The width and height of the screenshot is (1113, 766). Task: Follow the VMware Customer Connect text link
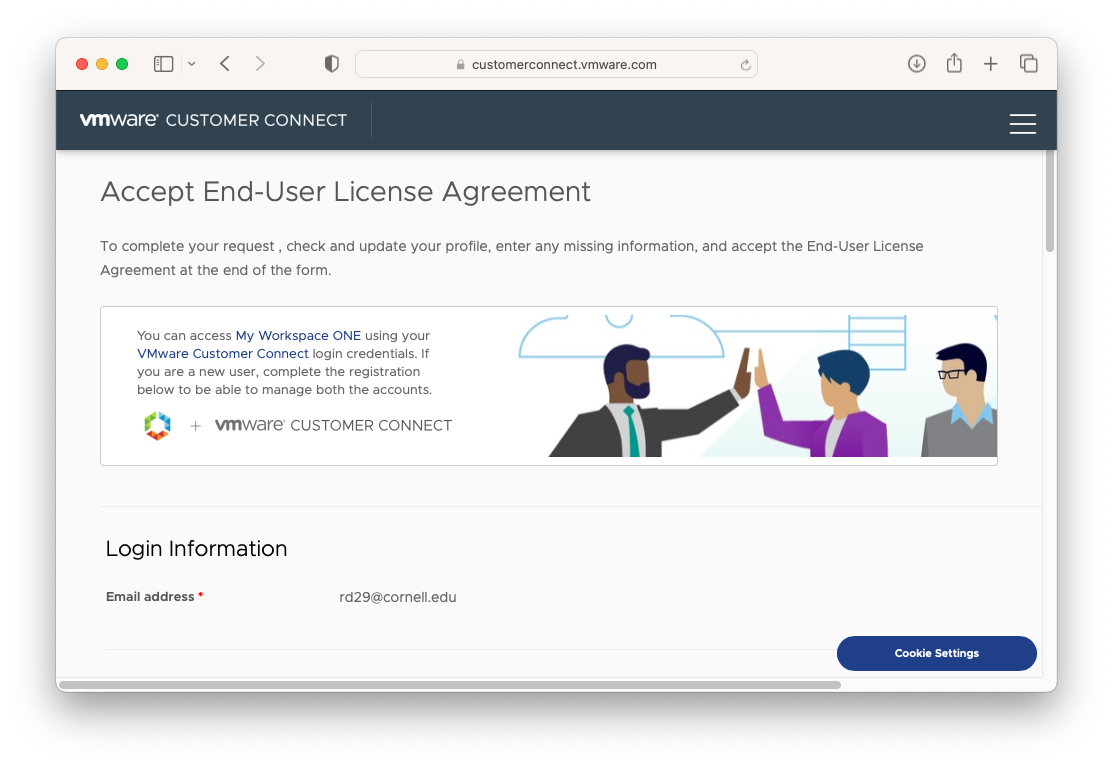223,354
